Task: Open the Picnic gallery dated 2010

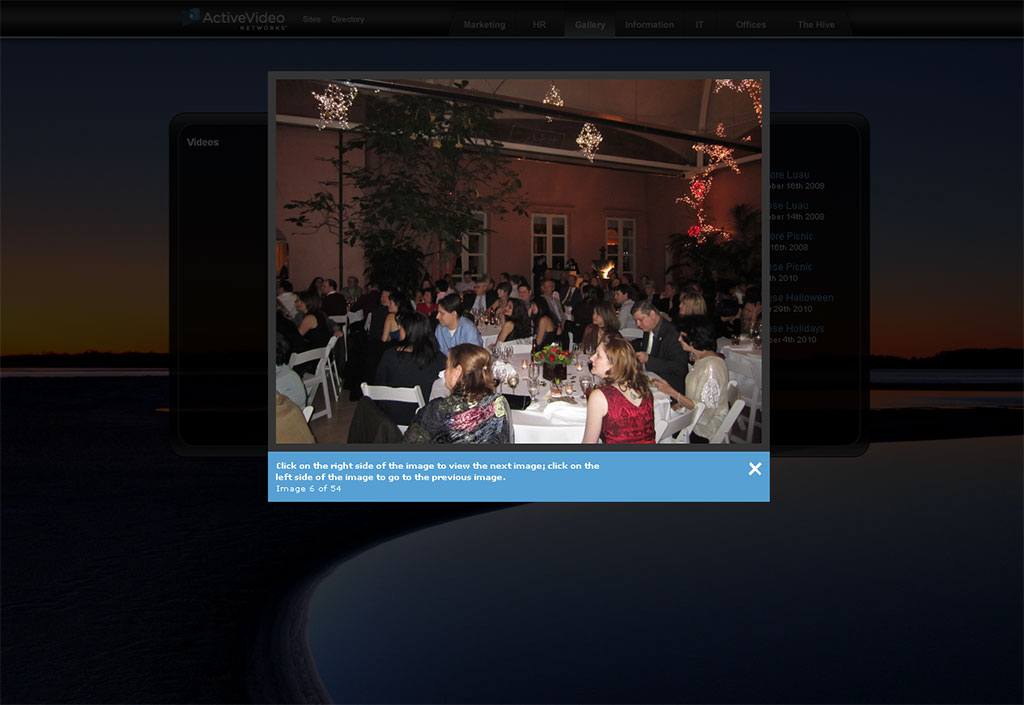Action: (x=792, y=267)
